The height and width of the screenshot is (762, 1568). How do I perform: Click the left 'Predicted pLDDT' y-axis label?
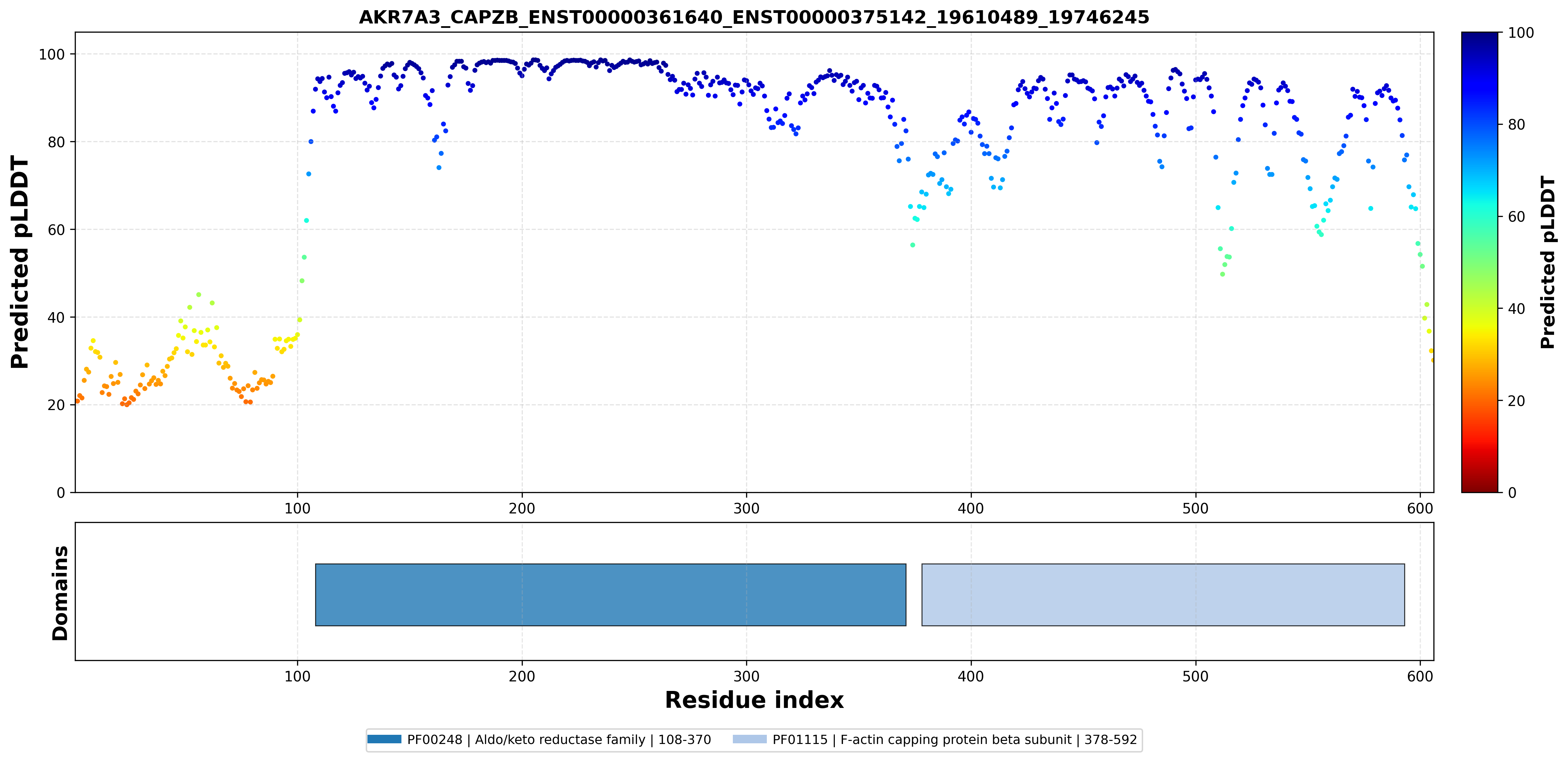[20, 262]
